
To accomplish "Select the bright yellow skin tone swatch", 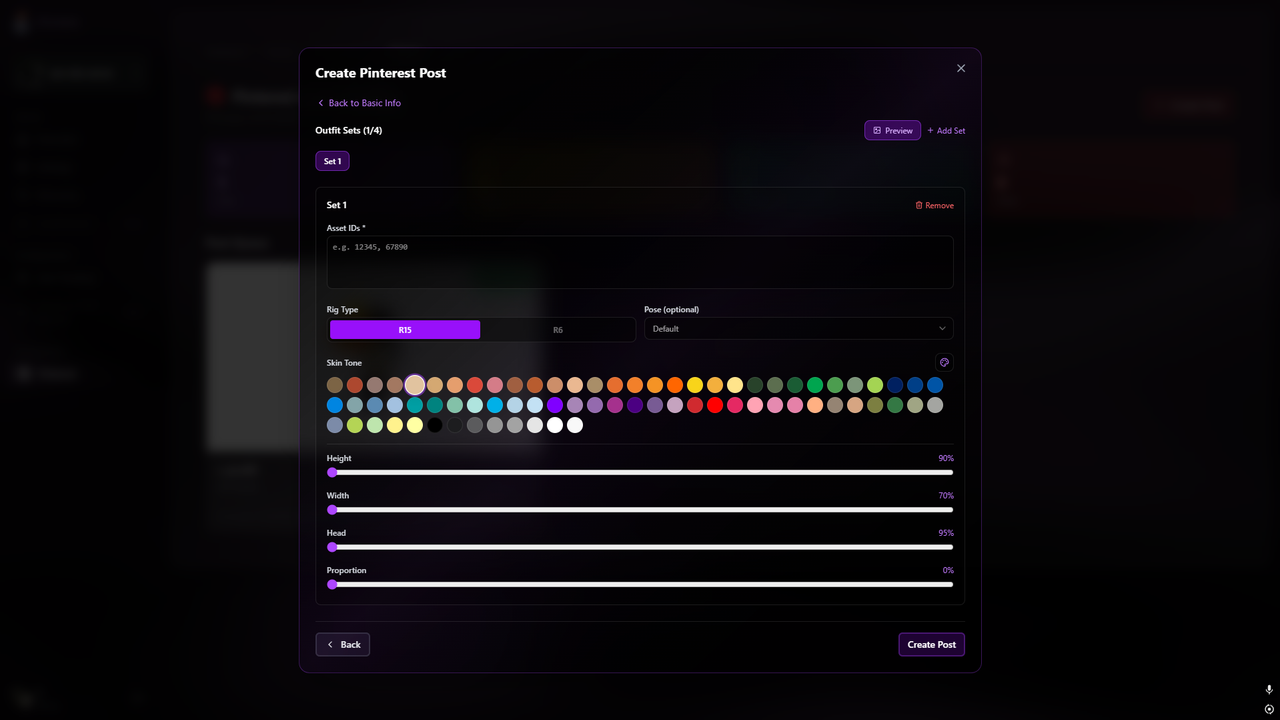I will tap(695, 385).
